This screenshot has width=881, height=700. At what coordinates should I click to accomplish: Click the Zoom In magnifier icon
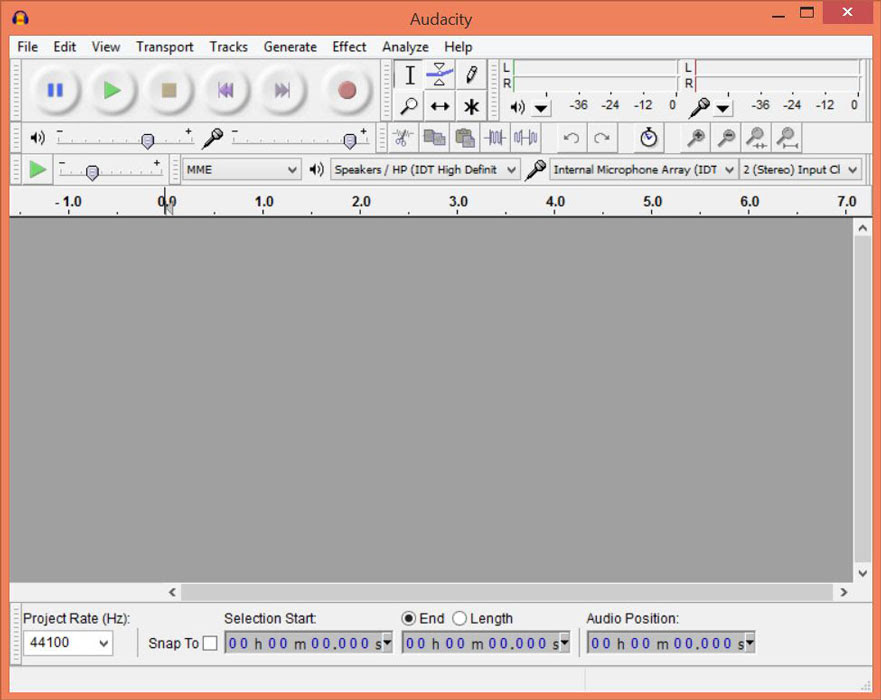[696, 138]
